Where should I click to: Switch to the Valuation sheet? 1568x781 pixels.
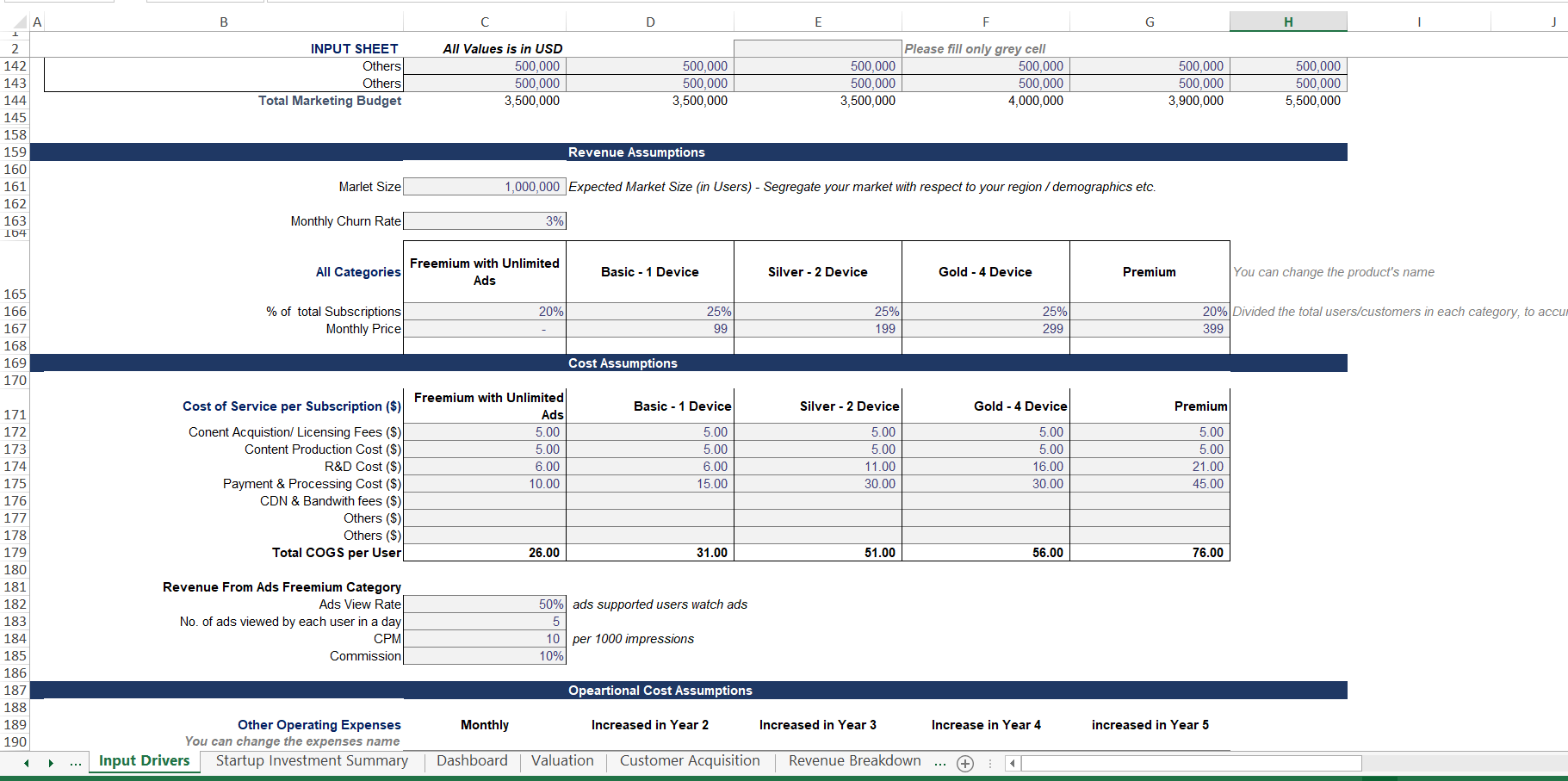[x=562, y=761]
